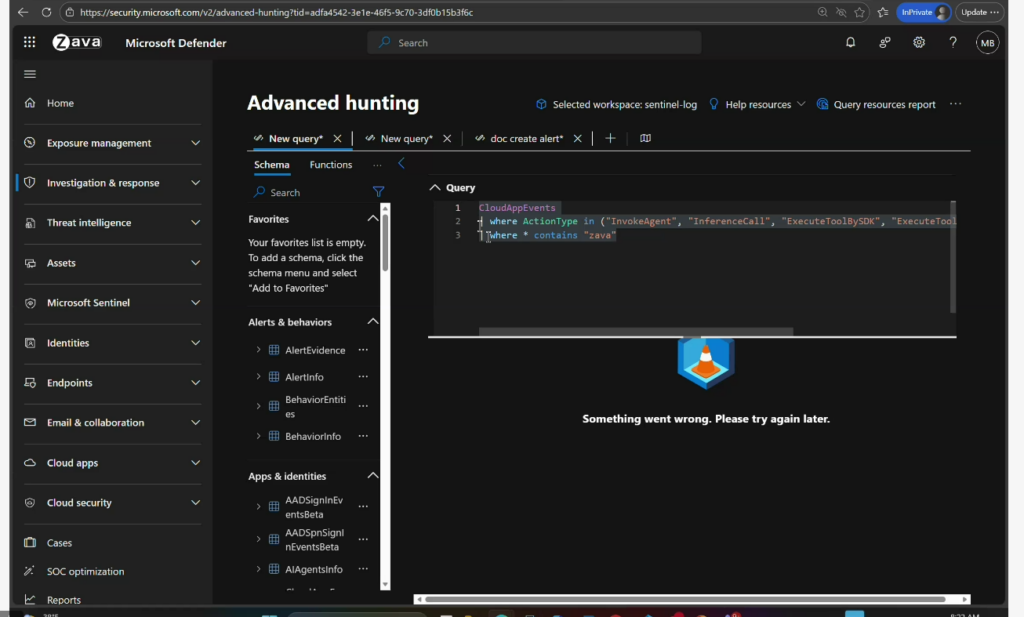Switch to the Functions tab
1024x617 pixels.
click(x=330, y=165)
